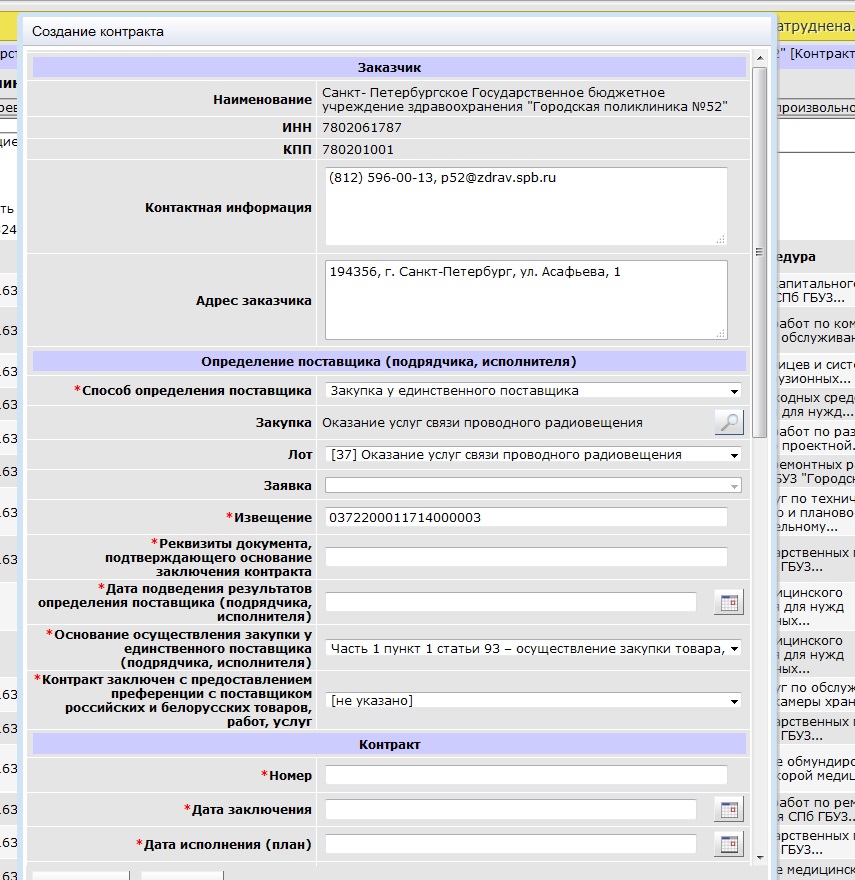Click the 'Создание контракта' dialog title
Screen dimensions: 855x880
click(x=98, y=31)
